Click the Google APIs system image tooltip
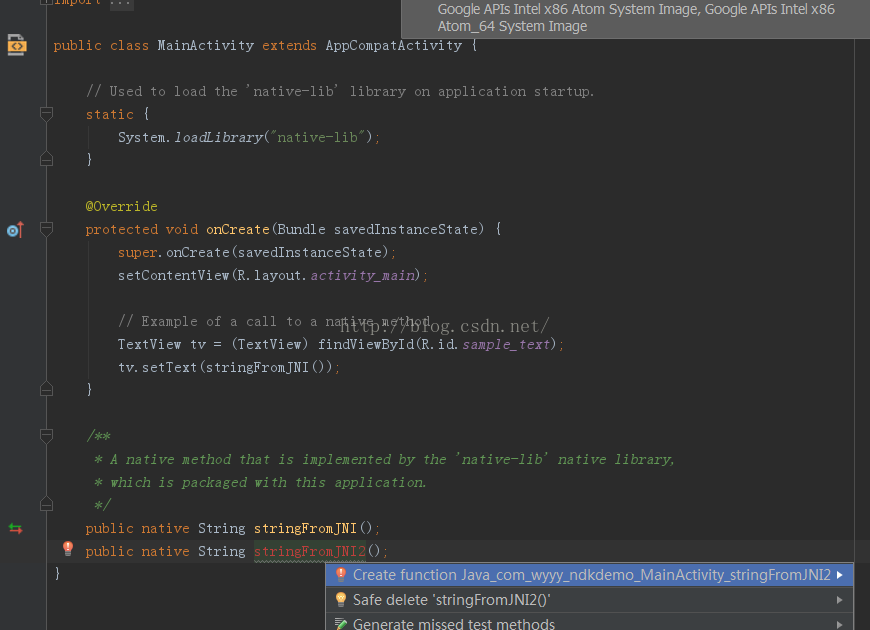 pyautogui.click(x=636, y=18)
